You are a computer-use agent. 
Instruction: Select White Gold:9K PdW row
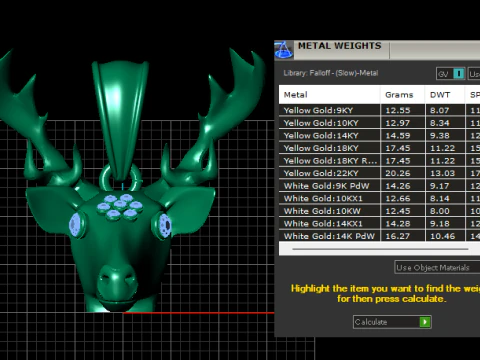[379, 186]
